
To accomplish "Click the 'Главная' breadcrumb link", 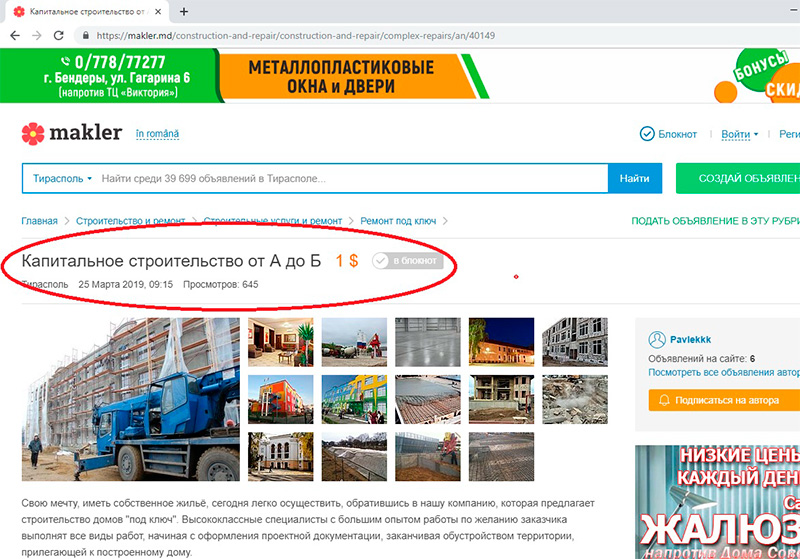I will click(39, 221).
